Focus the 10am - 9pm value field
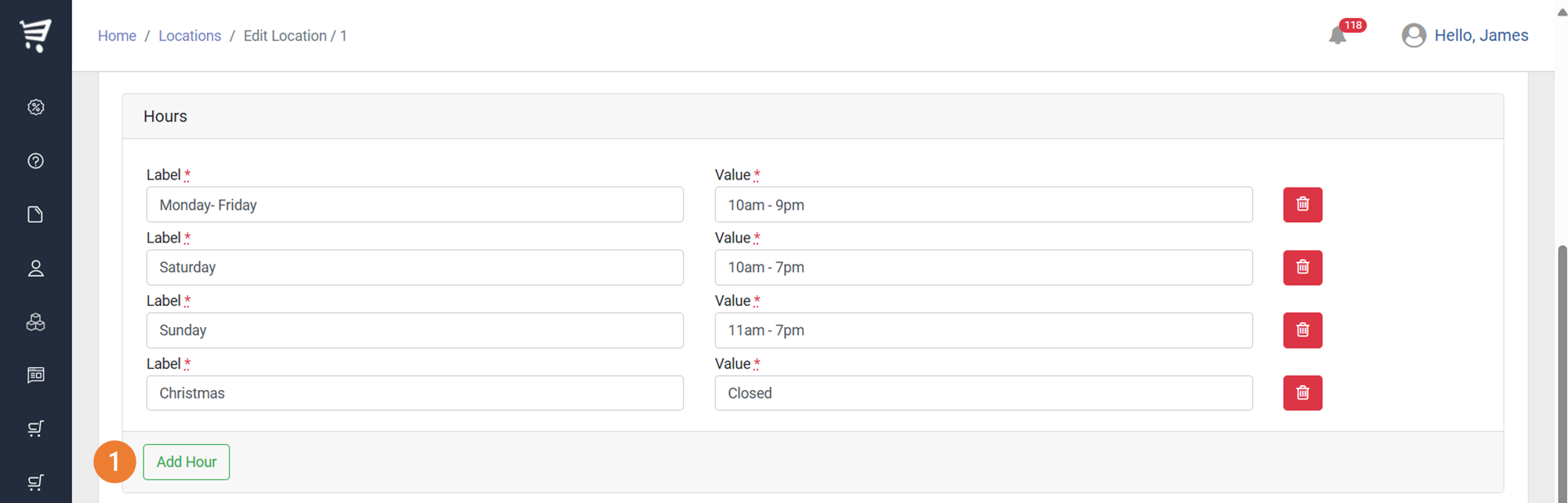This screenshot has width=1568, height=503. point(983,205)
